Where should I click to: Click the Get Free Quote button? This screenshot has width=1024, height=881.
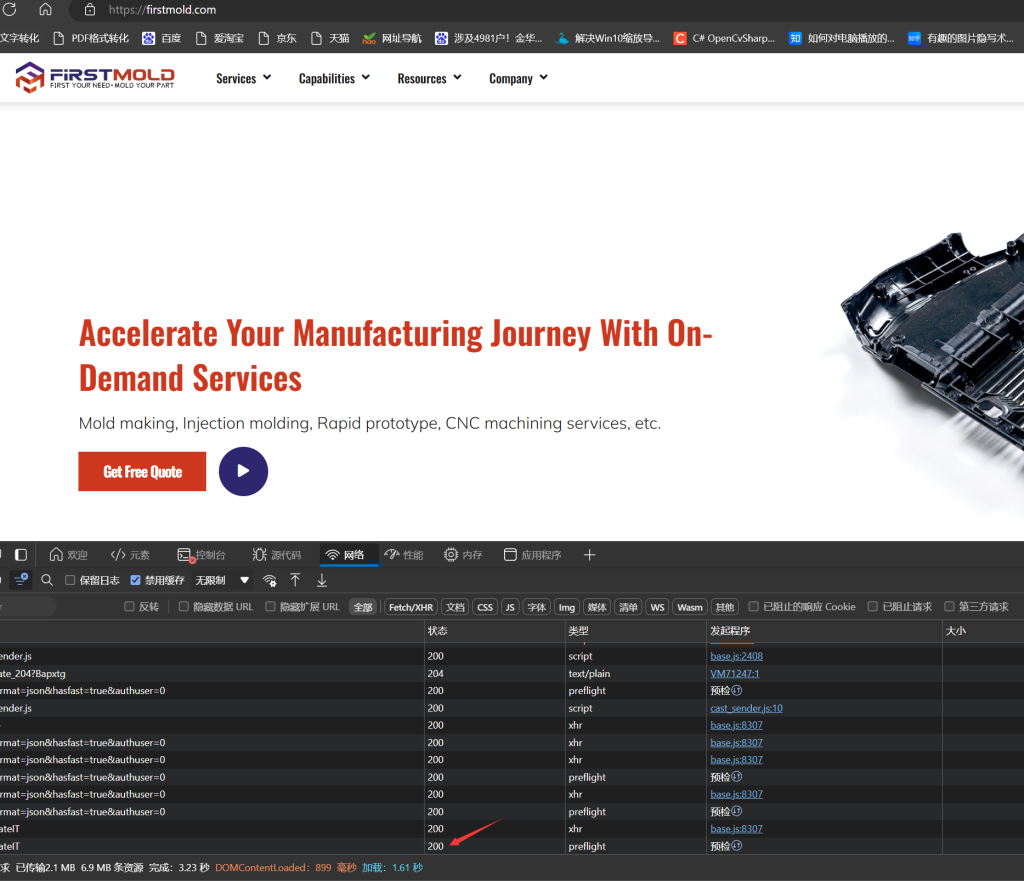click(142, 472)
